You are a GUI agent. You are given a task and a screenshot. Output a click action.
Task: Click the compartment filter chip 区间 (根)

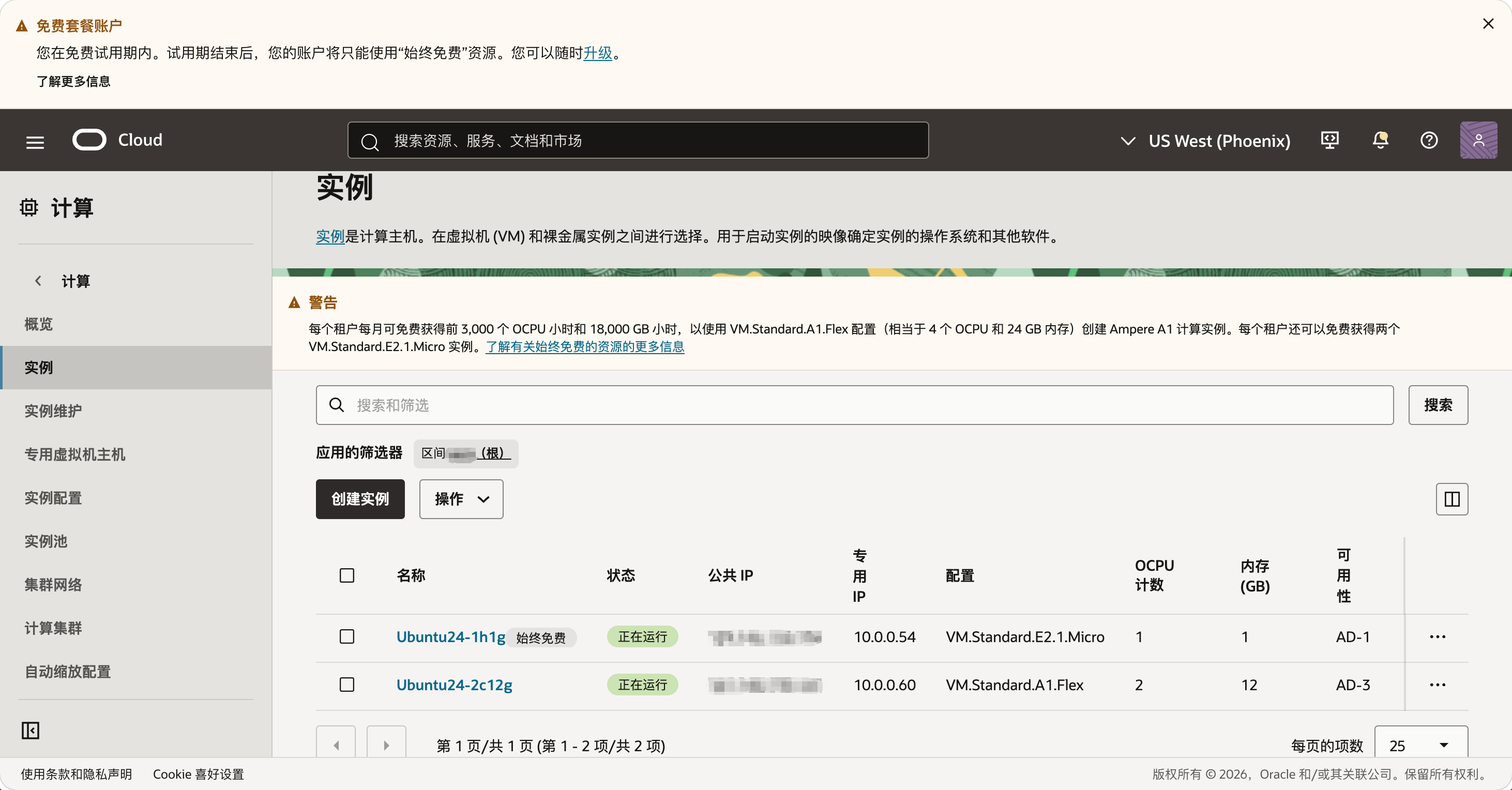[x=466, y=454]
